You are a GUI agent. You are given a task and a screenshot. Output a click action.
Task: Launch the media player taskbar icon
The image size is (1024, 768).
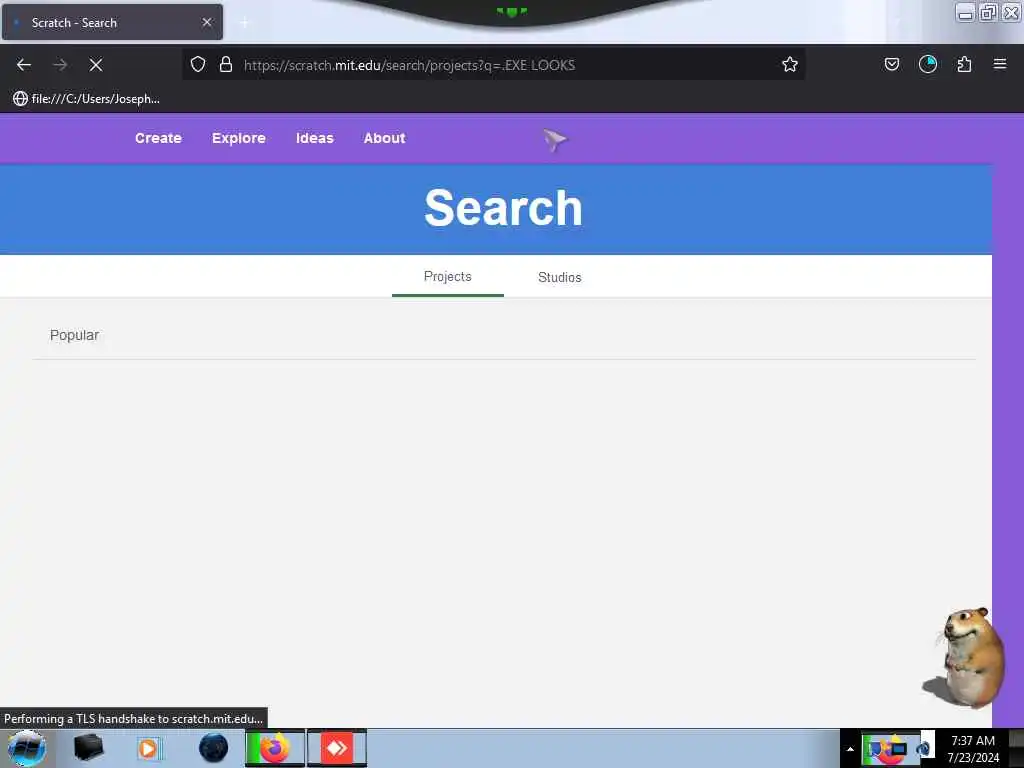coord(149,748)
